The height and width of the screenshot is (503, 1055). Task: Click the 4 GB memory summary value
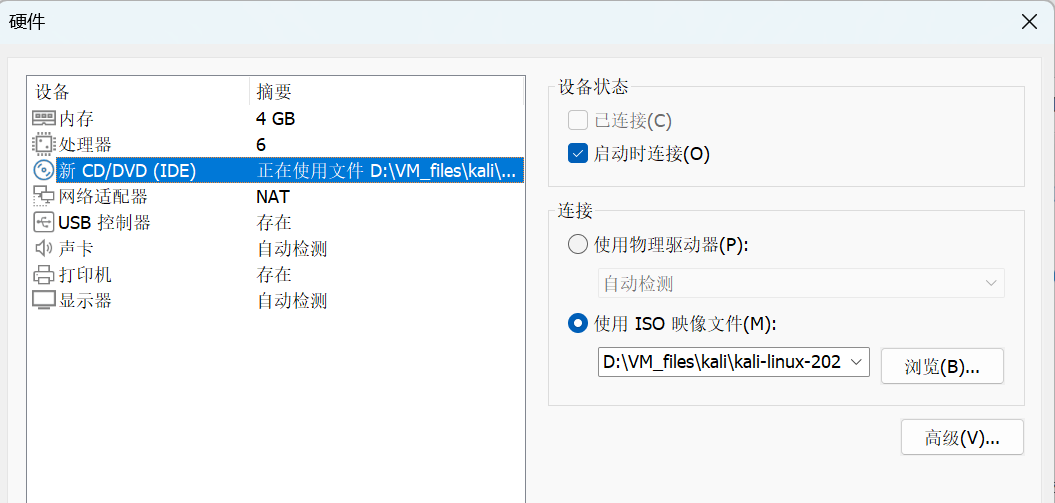click(x=276, y=119)
